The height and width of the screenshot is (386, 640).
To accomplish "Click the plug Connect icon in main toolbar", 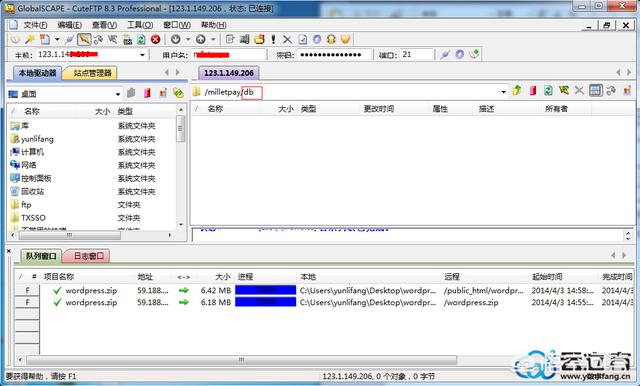I will (70, 40).
